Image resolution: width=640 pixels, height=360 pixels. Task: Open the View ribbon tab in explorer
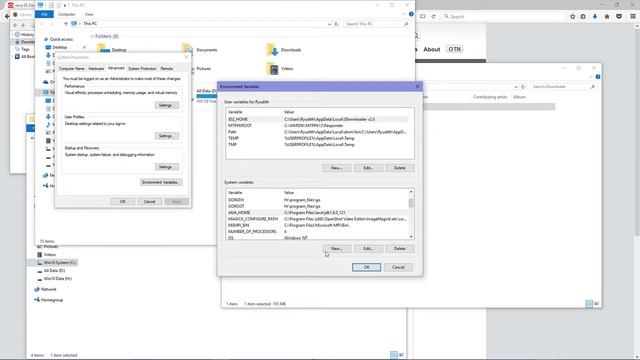tap(89, 14)
